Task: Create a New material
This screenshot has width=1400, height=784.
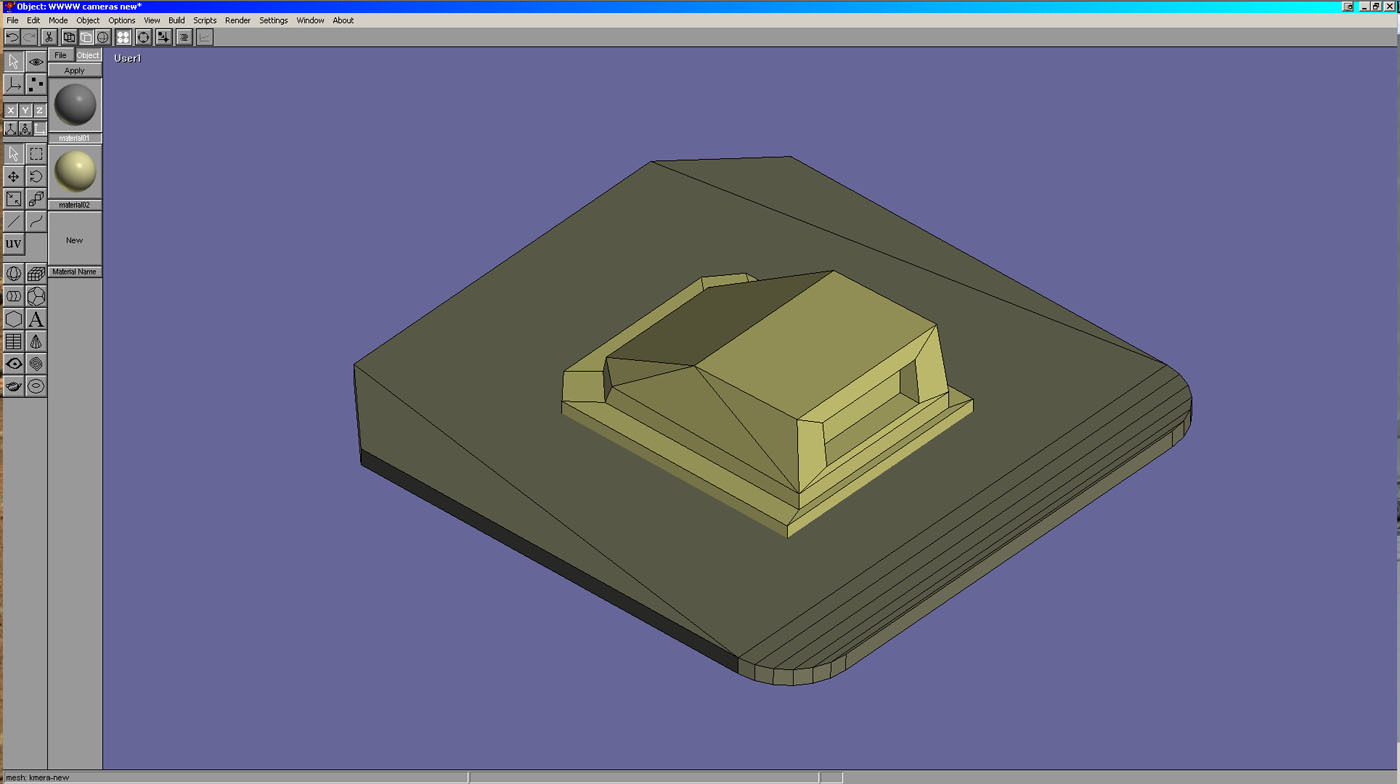Action: 75,240
